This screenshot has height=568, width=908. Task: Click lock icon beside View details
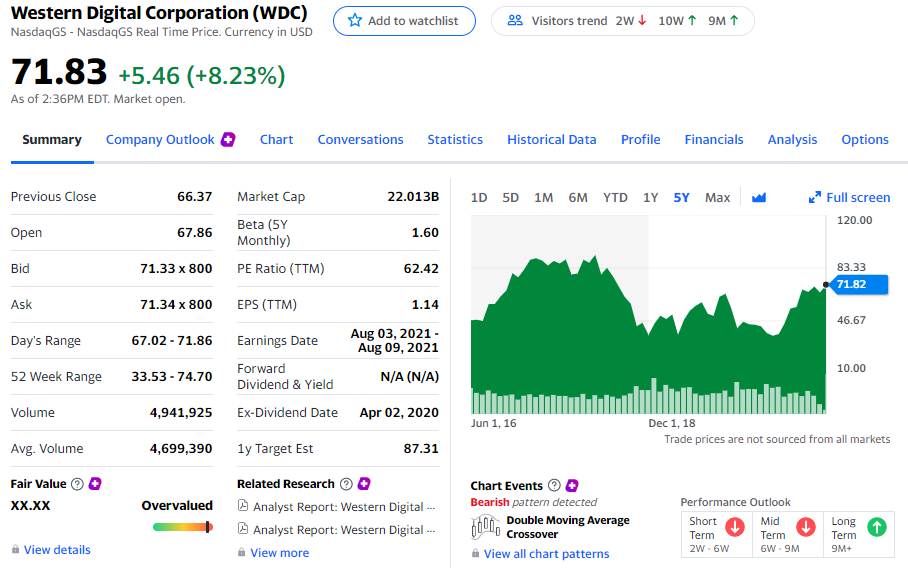16,549
